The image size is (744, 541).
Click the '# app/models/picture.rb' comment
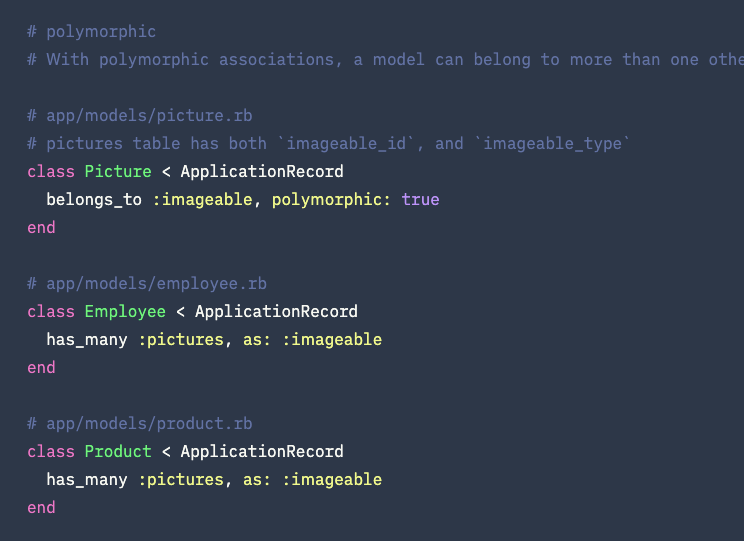(140, 116)
